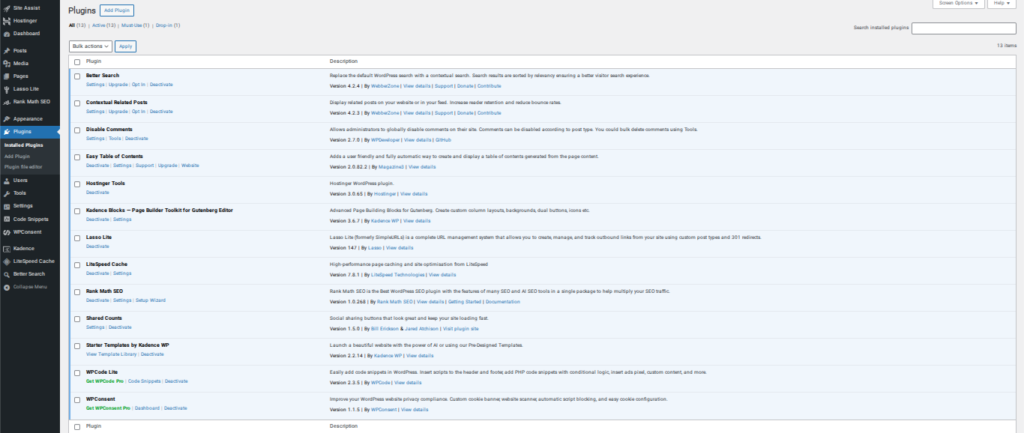Open Disable Comments GitHub link
This screenshot has width=1024, height=433.
click(x=443, y=140)
